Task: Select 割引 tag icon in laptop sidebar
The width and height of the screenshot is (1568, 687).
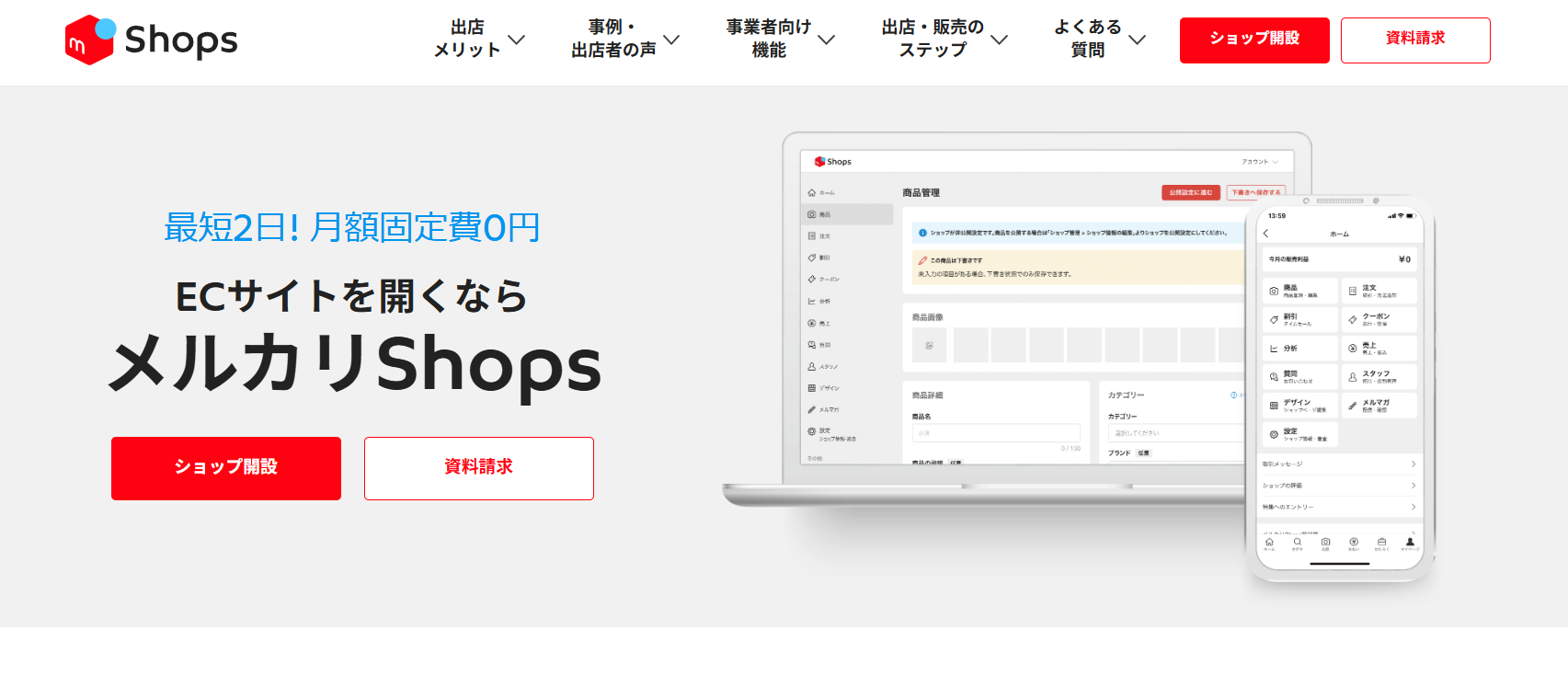Action: pos(812,258)
